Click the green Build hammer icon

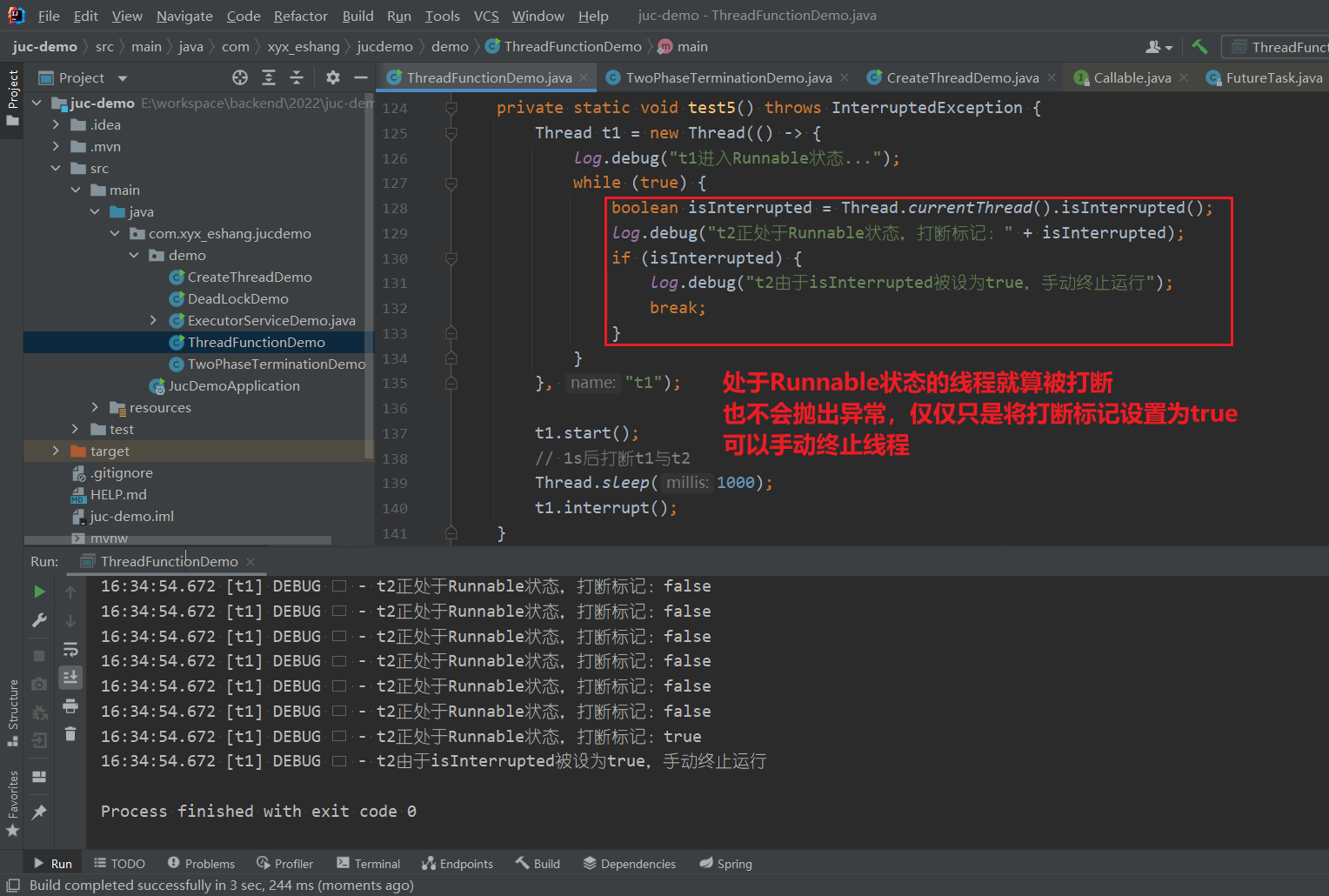(x=1199, y=46)
